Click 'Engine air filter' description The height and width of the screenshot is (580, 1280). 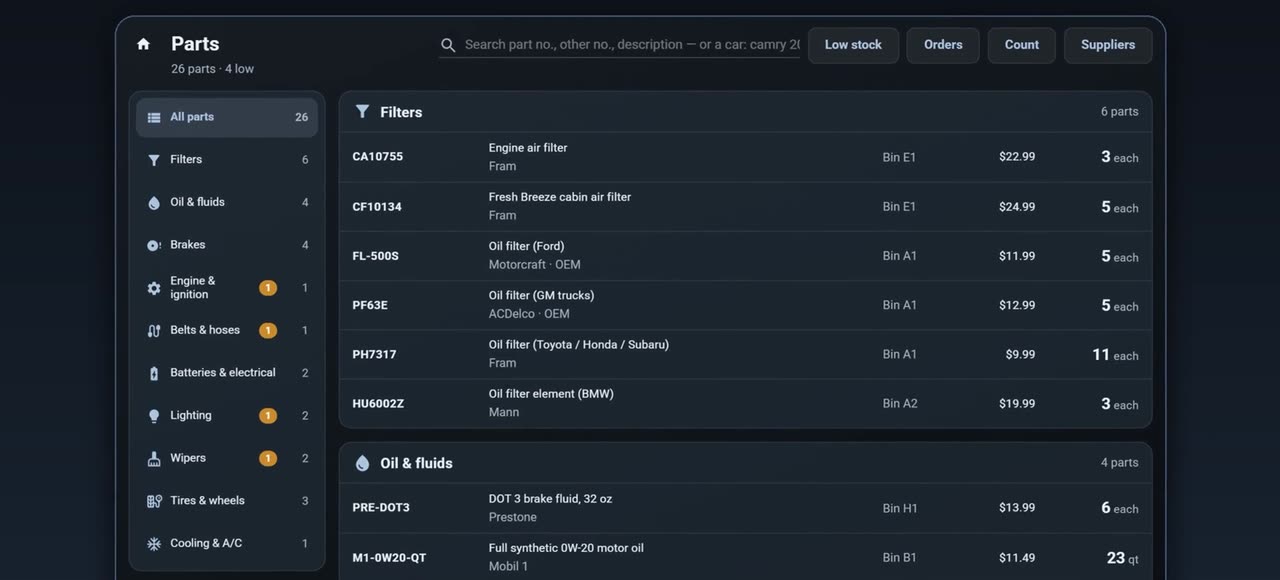click(x=528, y=148)
